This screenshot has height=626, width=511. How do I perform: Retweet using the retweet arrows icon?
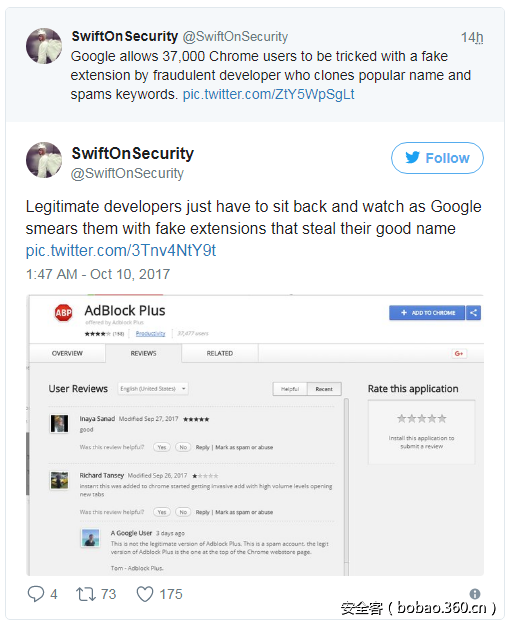86,594
